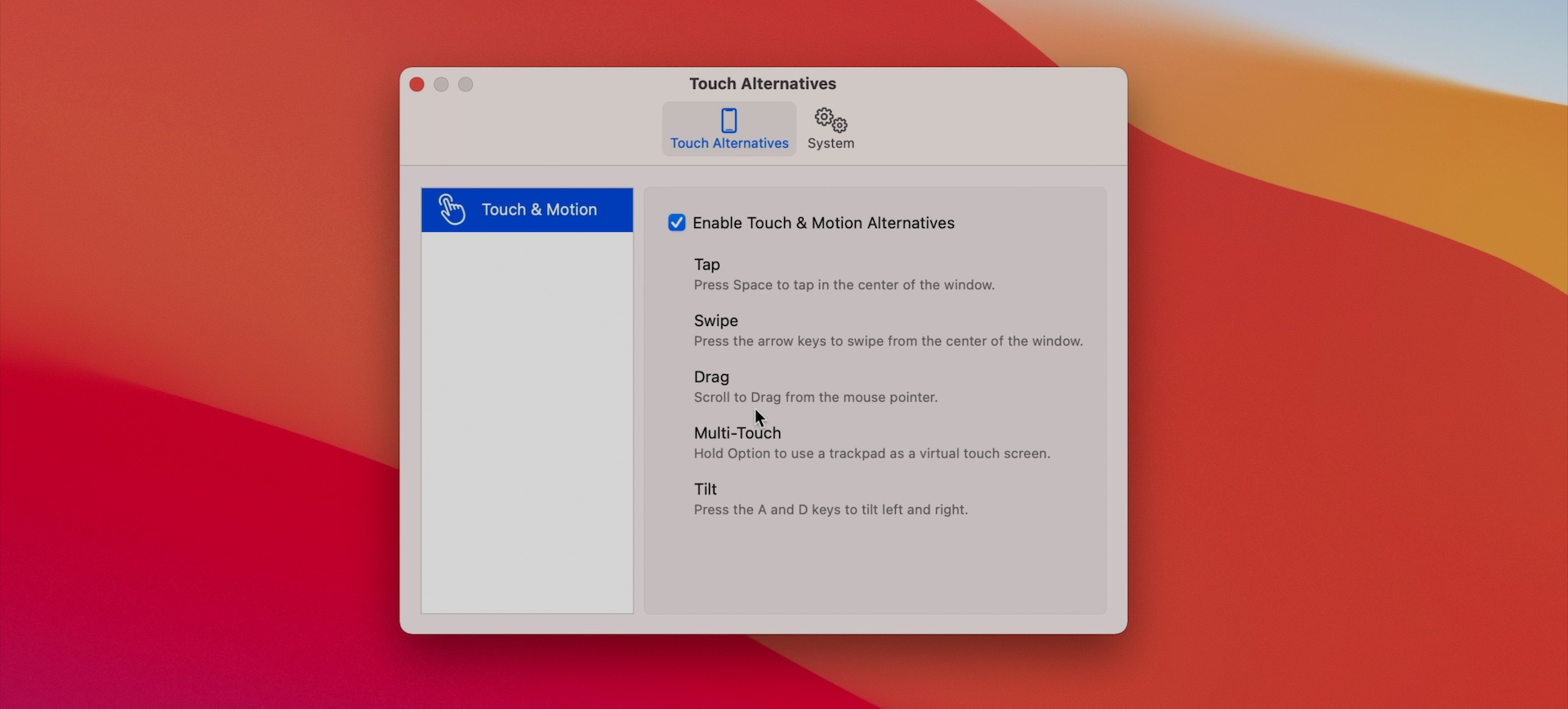Click the Multi-Touch heading
The height and width of the screenshot is (709, 1568).
point(737,433)
